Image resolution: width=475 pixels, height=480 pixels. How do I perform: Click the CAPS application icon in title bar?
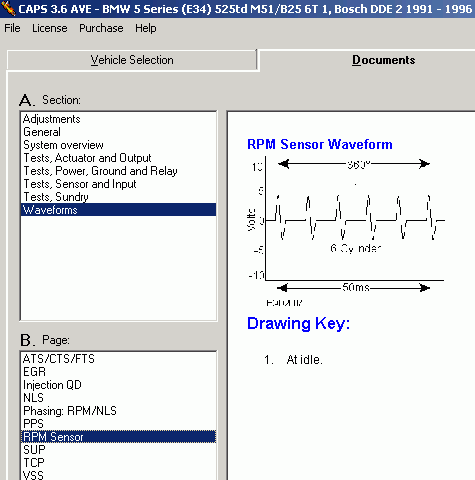click(8, 9)
